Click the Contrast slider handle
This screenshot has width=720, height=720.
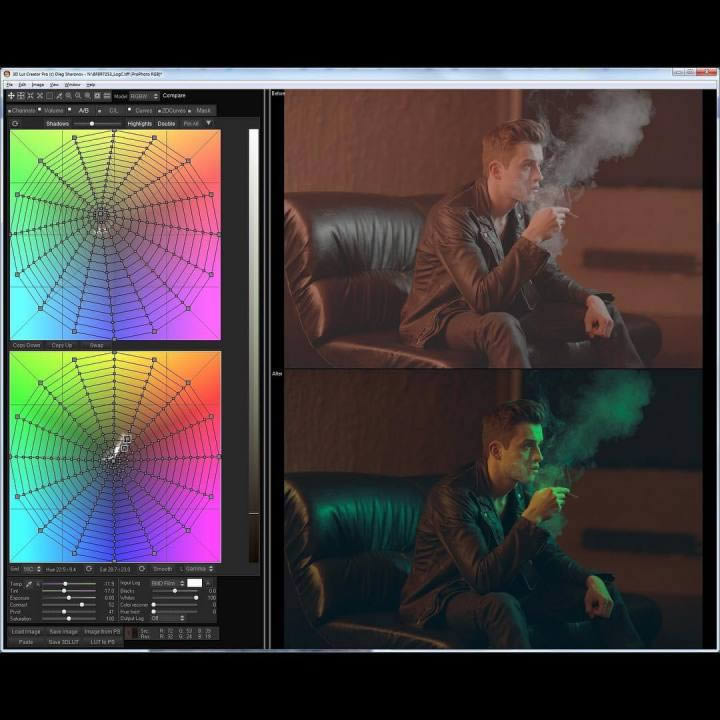[x=82, y=605]
